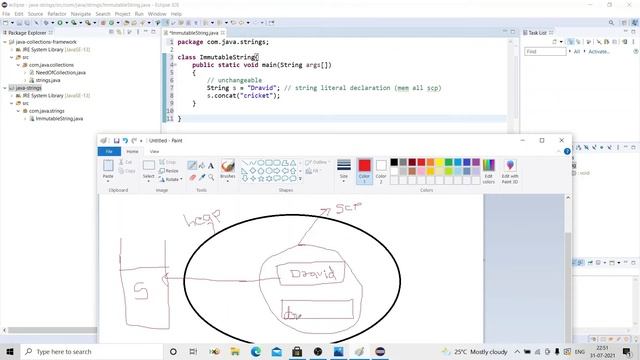Image resolution: width=640 pixels, height=360 pixels.
Task: Open File Explorer from taskbar
Action: coord(235,351)
